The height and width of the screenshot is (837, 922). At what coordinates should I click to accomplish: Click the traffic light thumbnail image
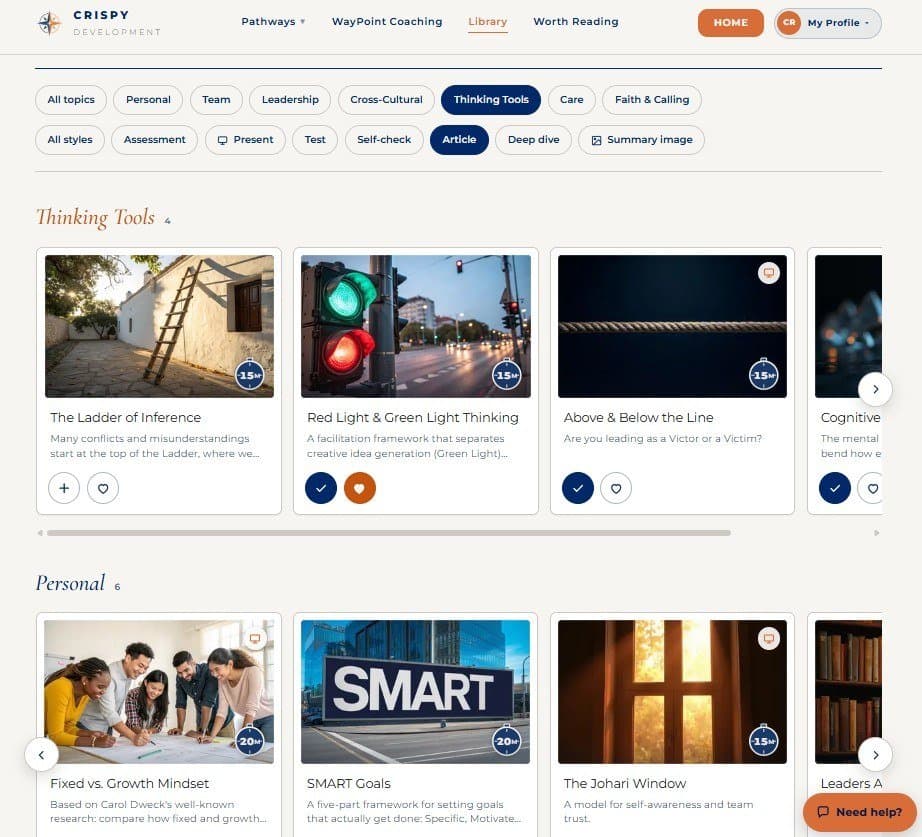tap(416, 326)
